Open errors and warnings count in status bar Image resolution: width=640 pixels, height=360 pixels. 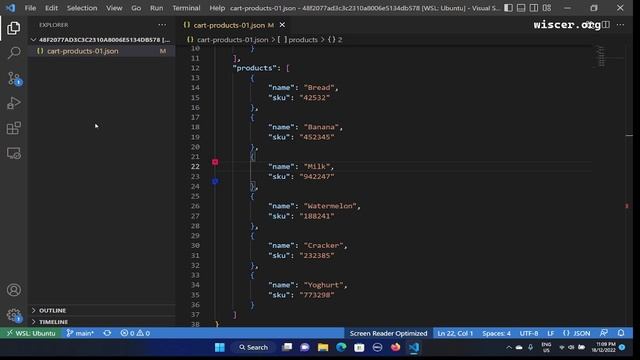pos(135,333)
